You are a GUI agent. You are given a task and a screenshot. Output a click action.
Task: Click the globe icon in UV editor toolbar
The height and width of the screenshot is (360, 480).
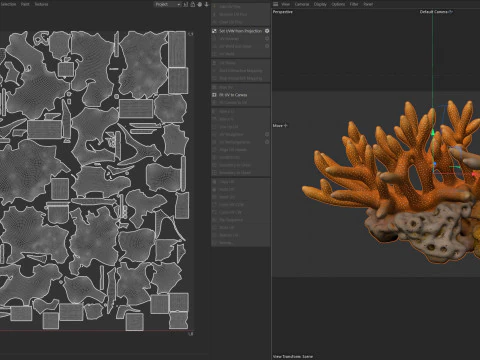pos(200,4)
